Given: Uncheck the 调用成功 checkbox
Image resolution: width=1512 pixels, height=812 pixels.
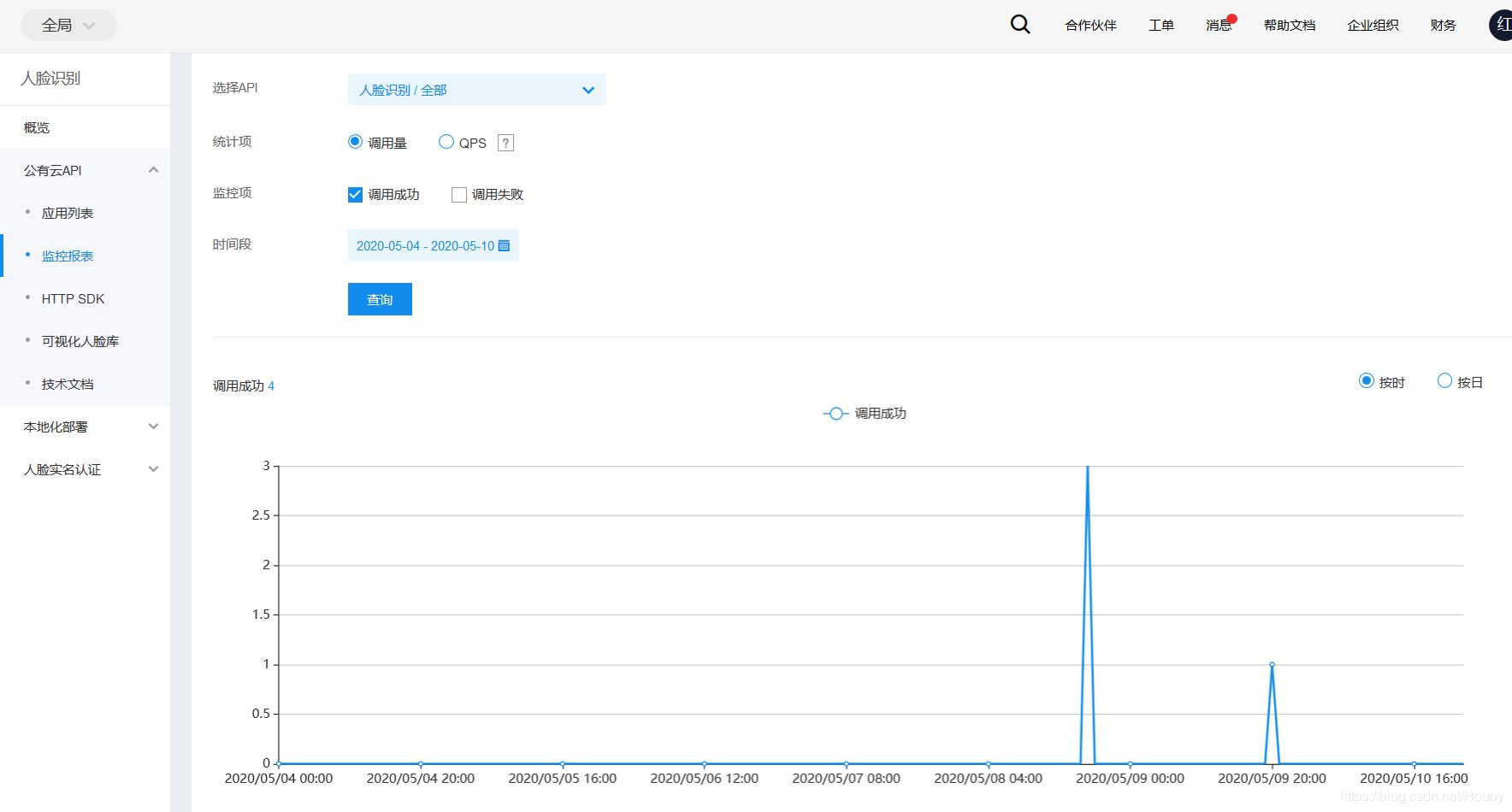Looking at the screenshot, I should [x=355, y=195].
